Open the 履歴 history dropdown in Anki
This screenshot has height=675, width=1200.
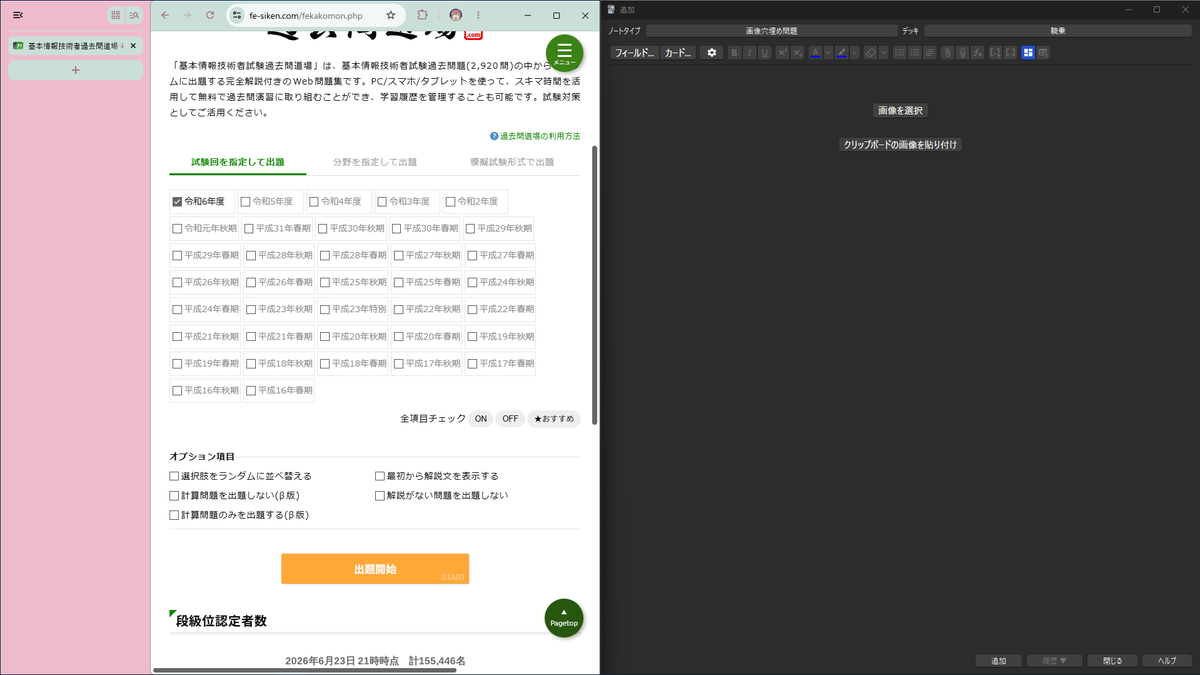1055,661
